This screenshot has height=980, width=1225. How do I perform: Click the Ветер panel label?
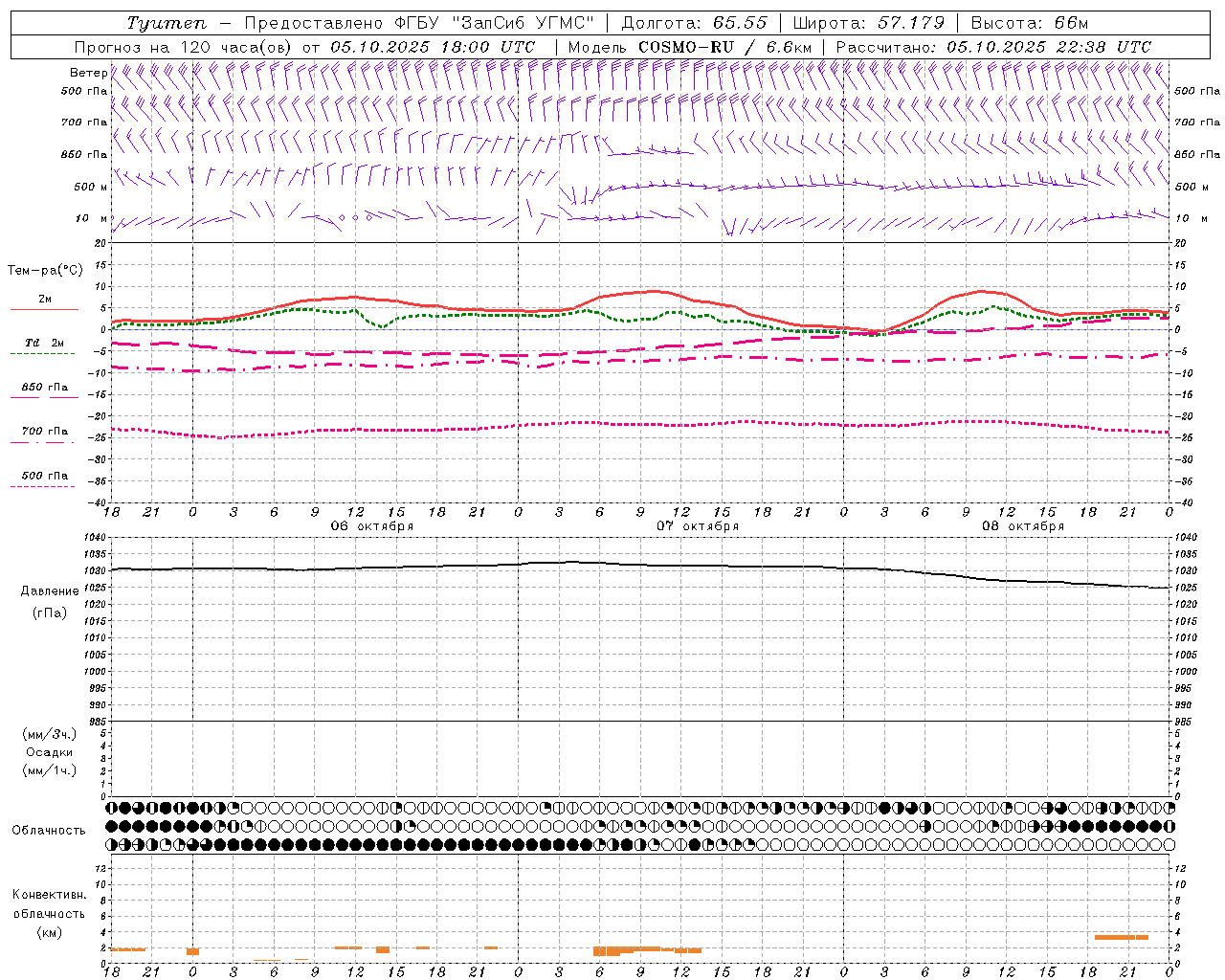point(88,73)
